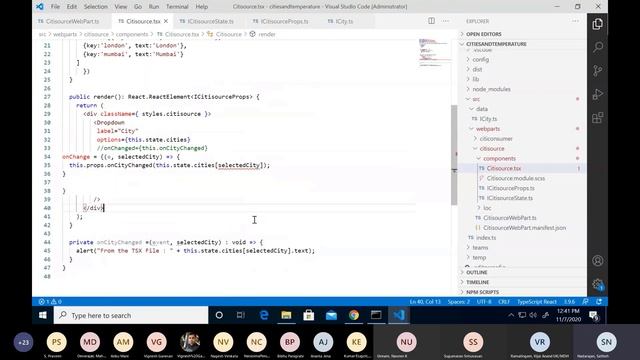
Task: Open the Search view in activity bar
Action: pos(598,47)
